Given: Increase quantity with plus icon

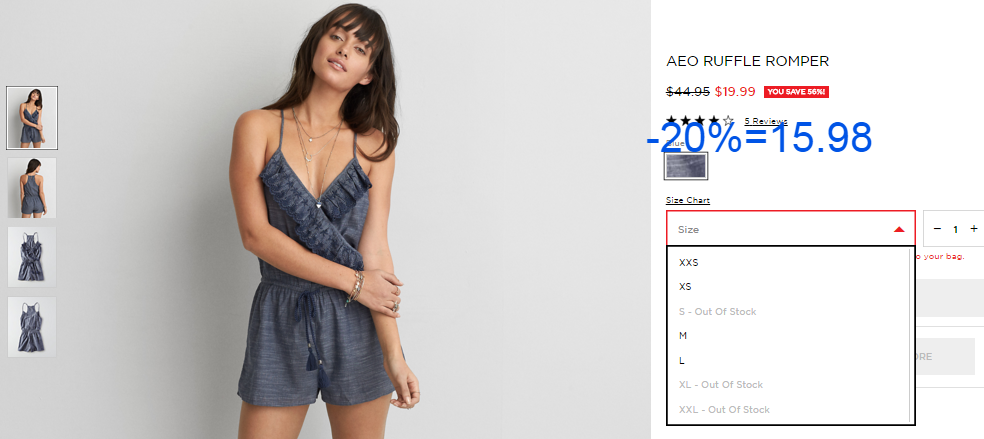Looking at the screenshot, I should click(974, 229).
